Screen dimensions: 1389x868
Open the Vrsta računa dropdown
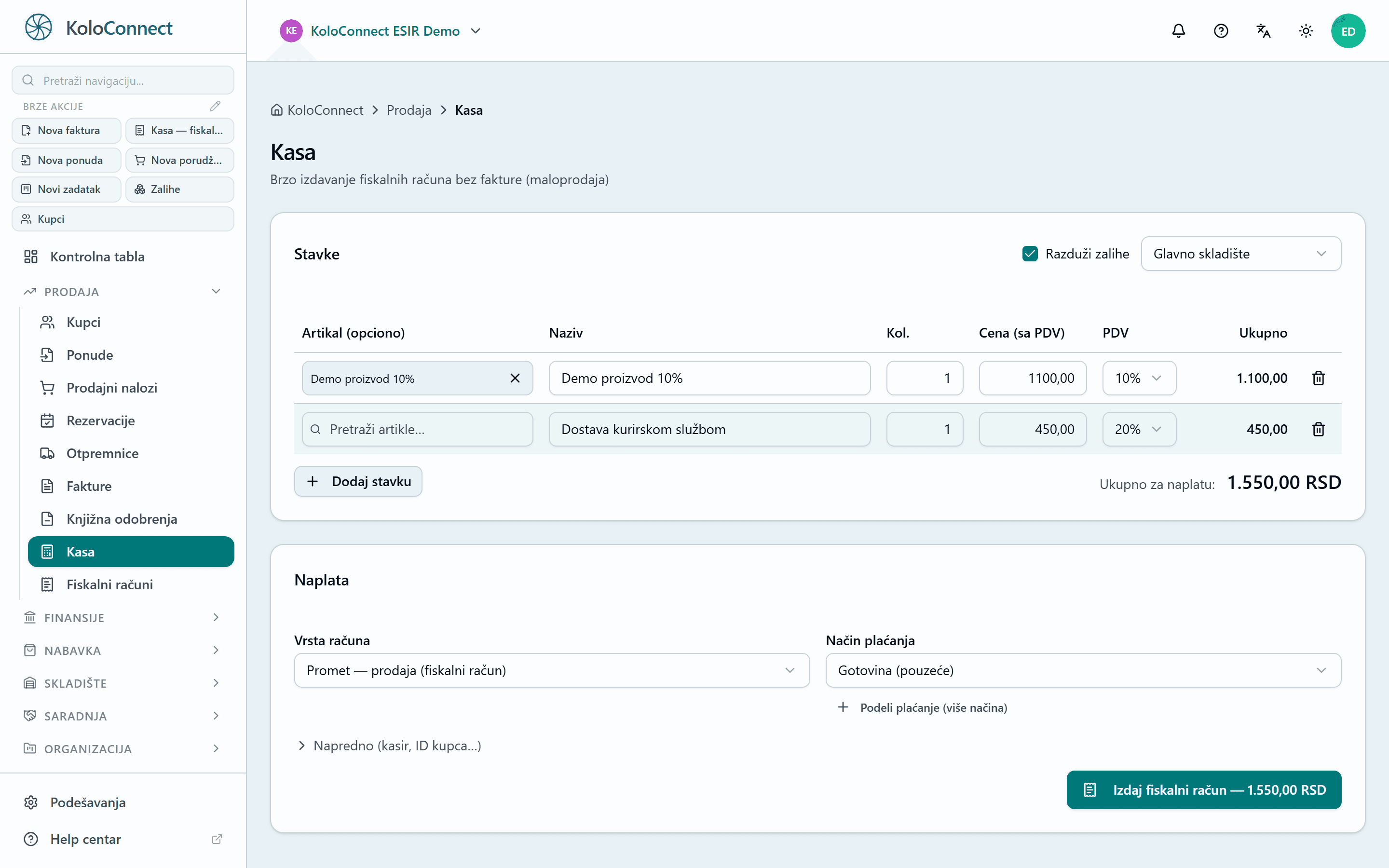552,670
